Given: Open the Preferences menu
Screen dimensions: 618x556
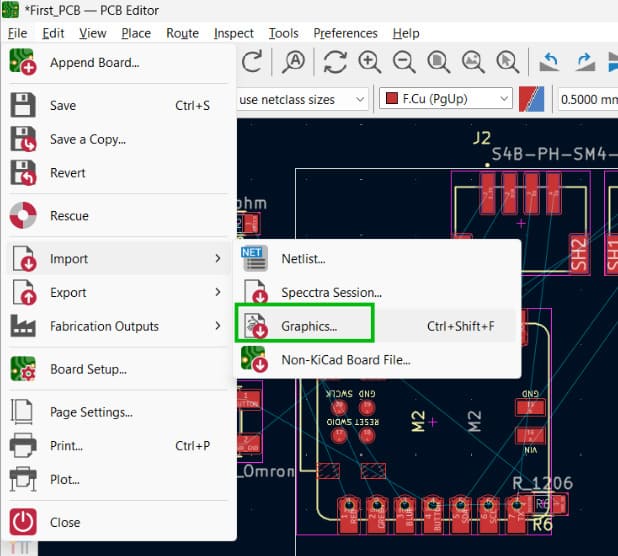Looking at the screenshot, I should tap(345, 33).
